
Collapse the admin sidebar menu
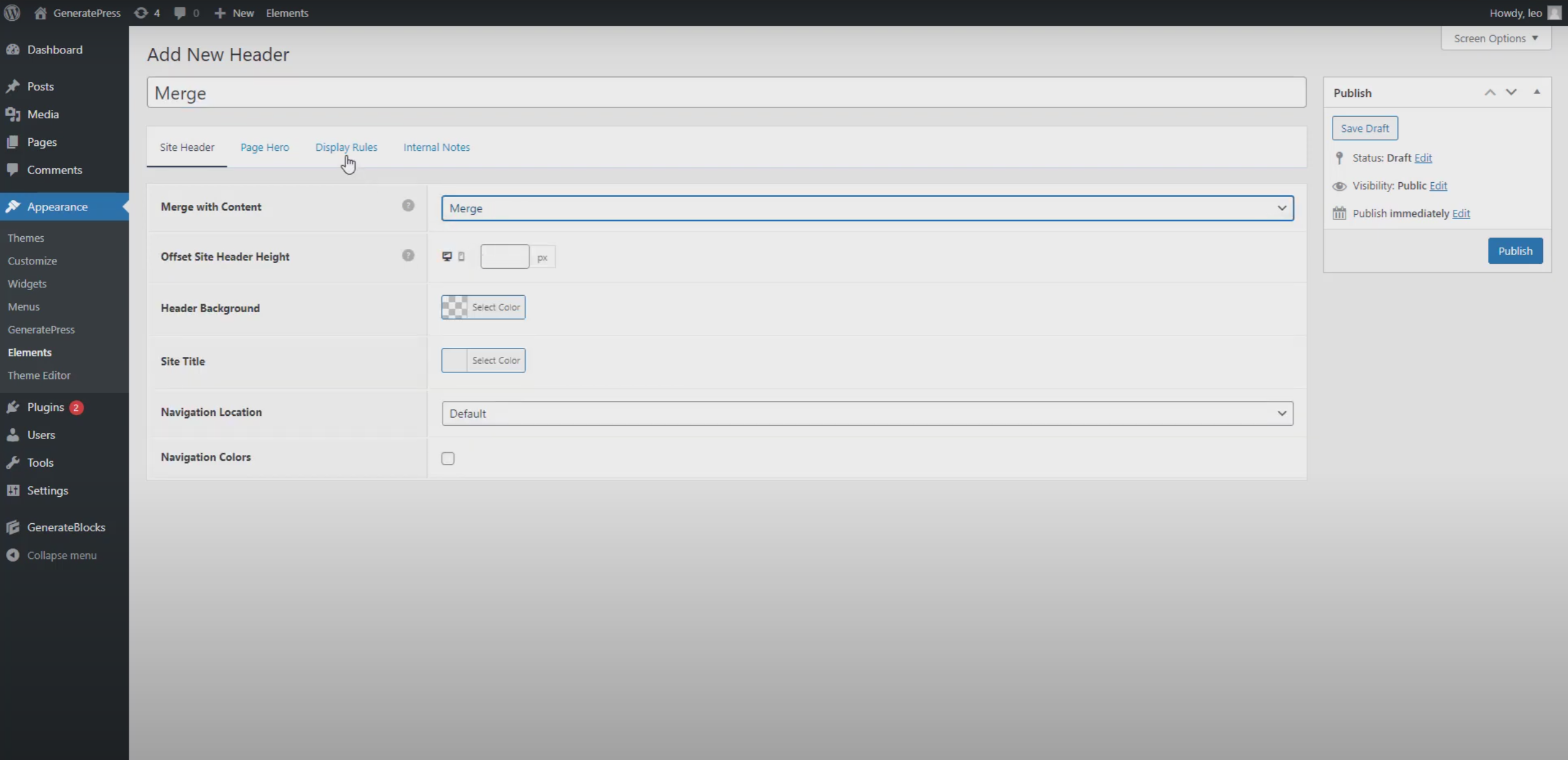61,555
